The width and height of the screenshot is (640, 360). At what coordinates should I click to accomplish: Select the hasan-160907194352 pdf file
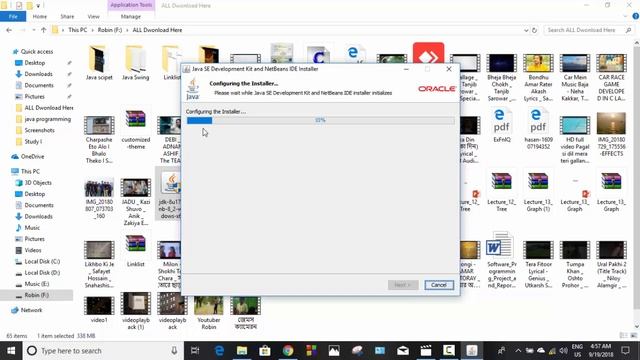click(538, 129)
